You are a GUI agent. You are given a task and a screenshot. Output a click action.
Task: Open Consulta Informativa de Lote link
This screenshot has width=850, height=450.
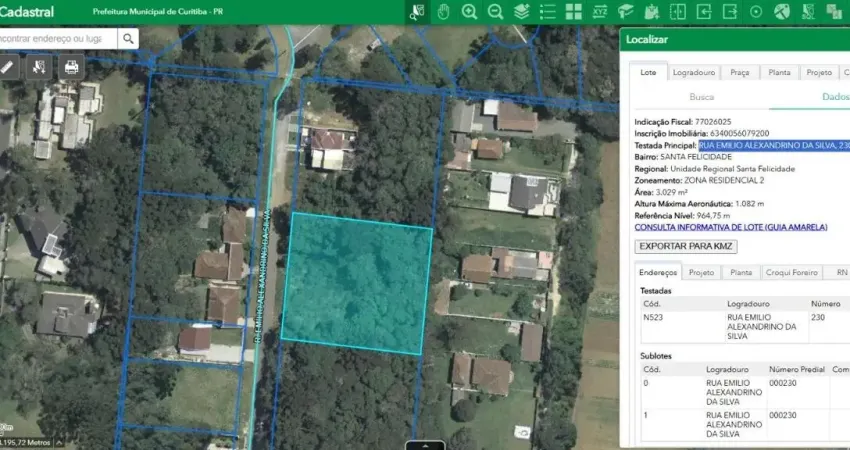click(x=731, y=227)
